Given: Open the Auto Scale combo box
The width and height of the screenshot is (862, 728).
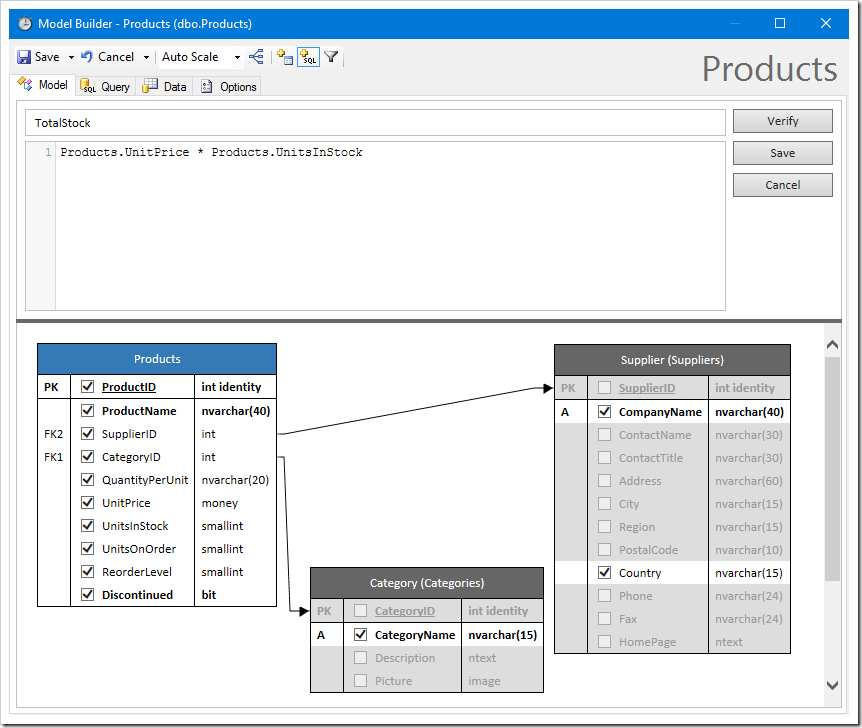Looking at the screenshot, I should [x=201, y=57].
